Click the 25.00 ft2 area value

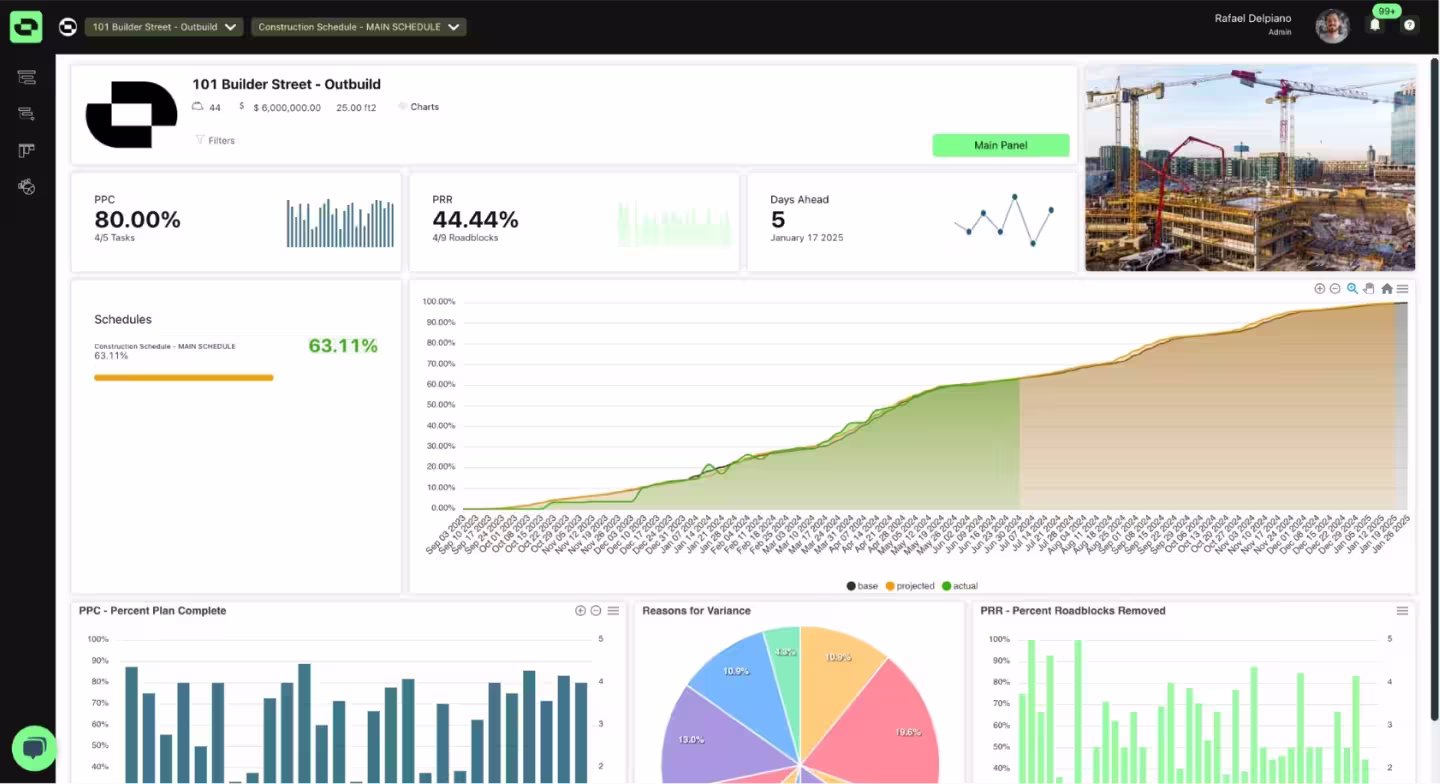pyautogui.click(x=356, y=107)
